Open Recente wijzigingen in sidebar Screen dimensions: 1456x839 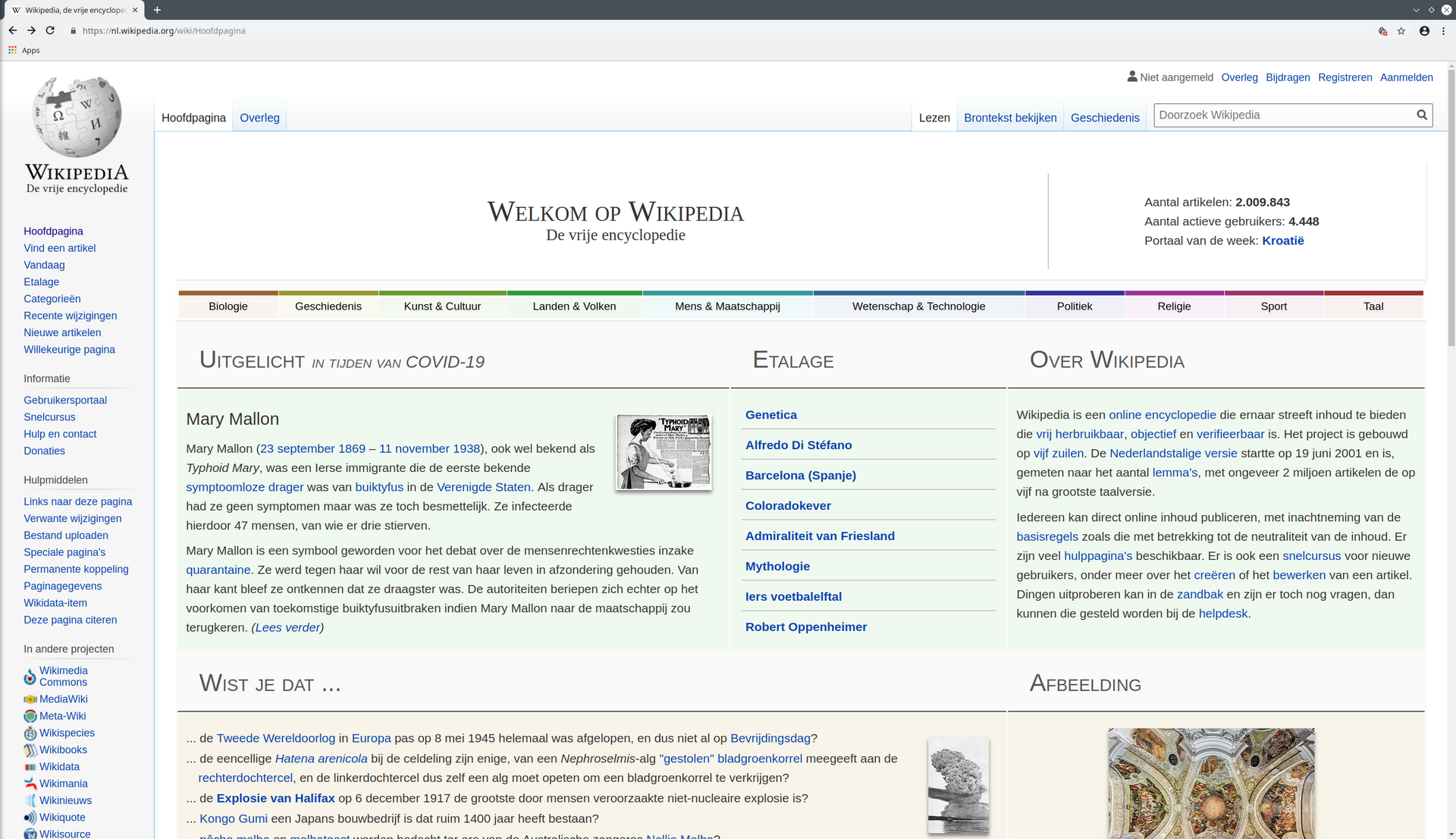70,316
